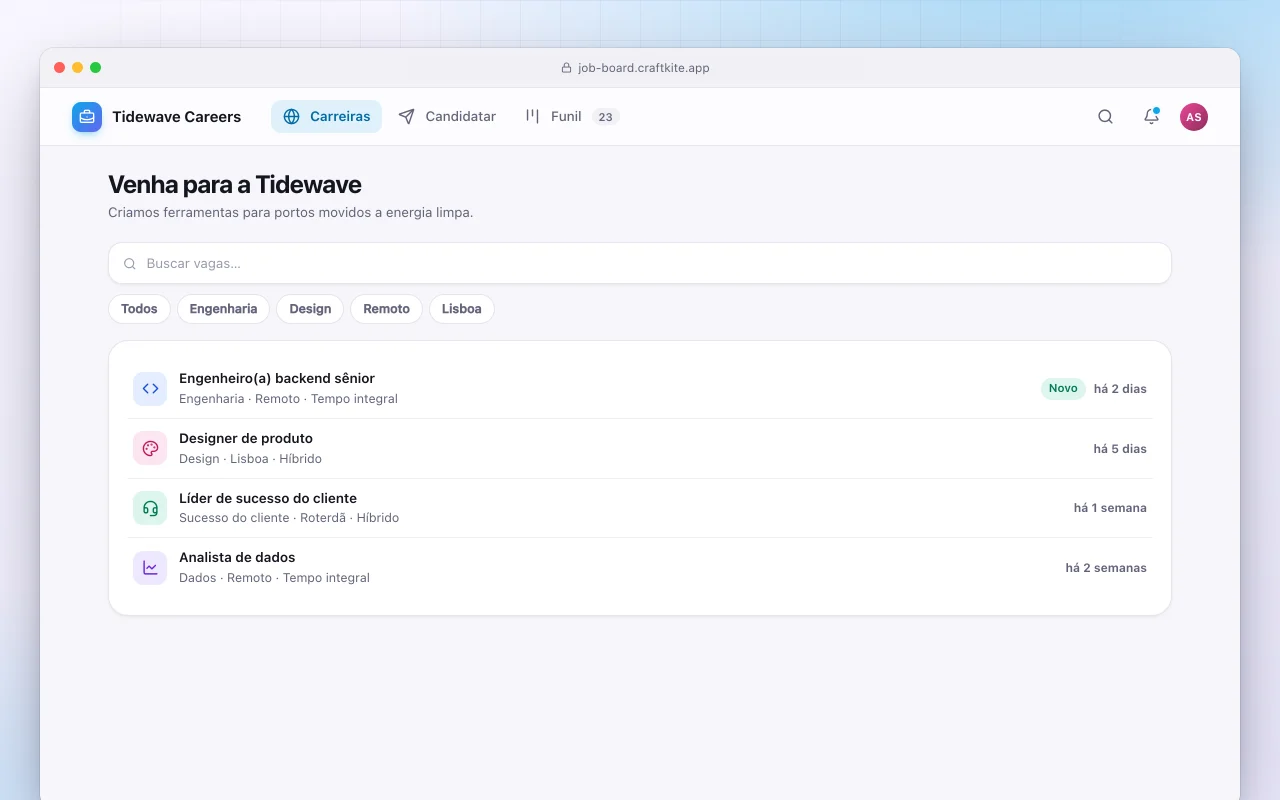Open Designer de produto job listing
1280x800 pixels.
(x=640, y=448)
